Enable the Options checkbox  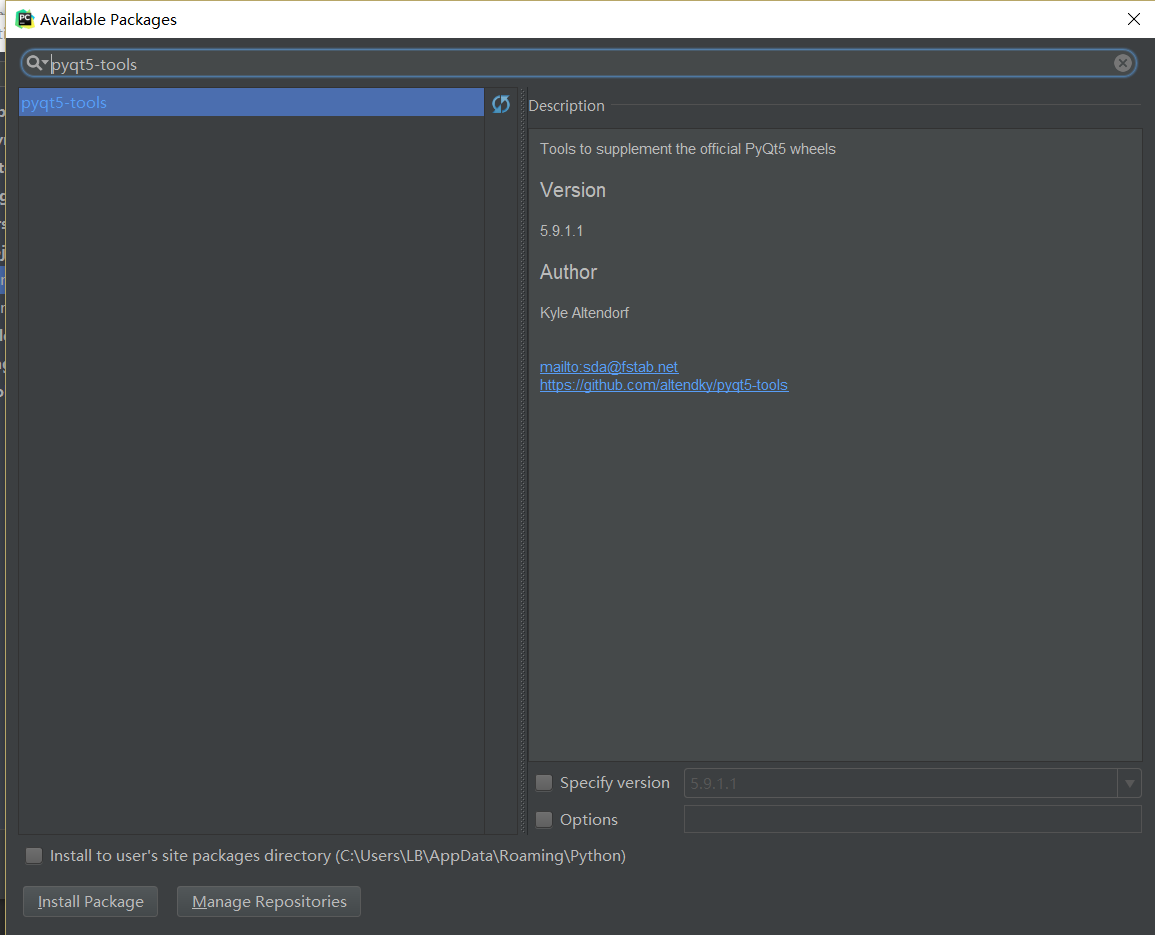point(544,819)
